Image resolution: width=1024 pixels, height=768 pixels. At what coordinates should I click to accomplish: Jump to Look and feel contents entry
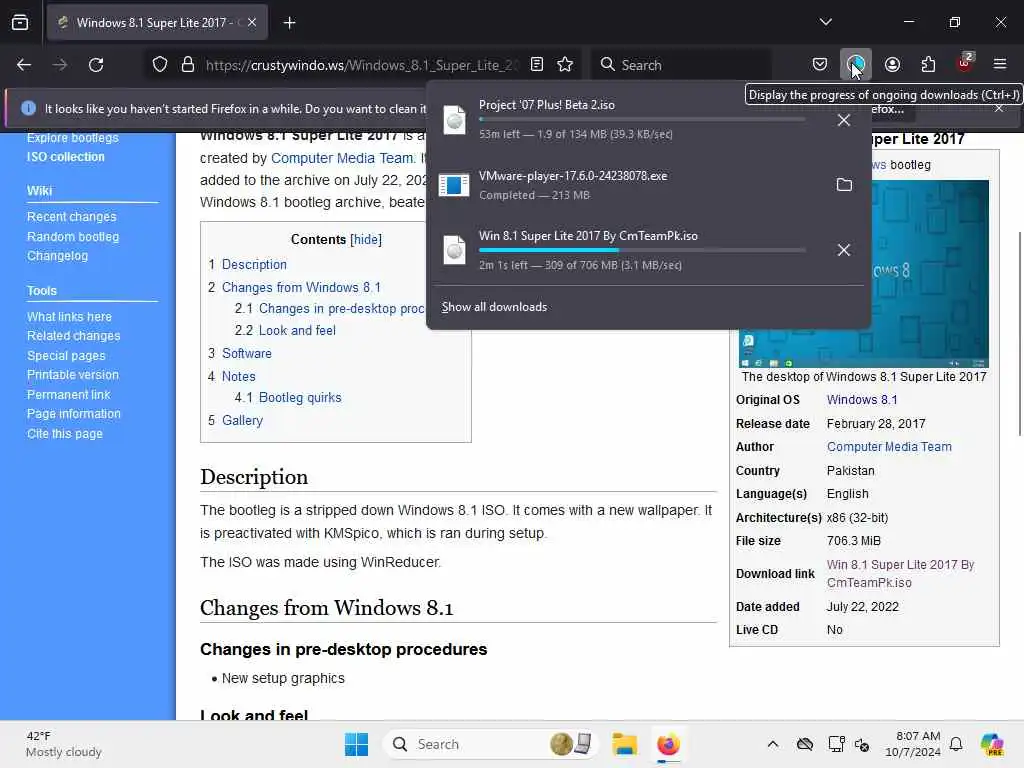click(x=297, y=330)
